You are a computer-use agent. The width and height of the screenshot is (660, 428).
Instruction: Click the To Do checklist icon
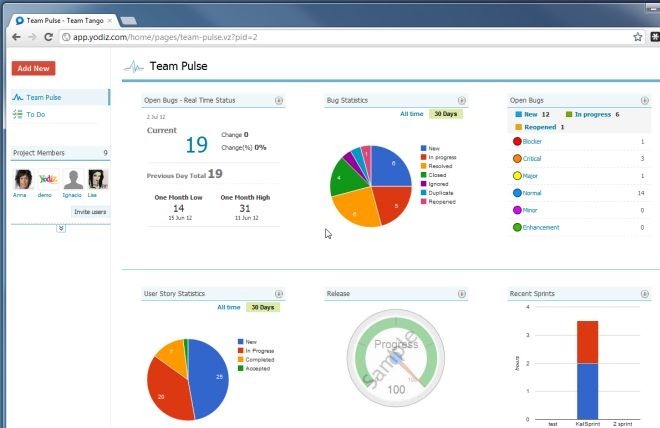(x=18, y=114)
